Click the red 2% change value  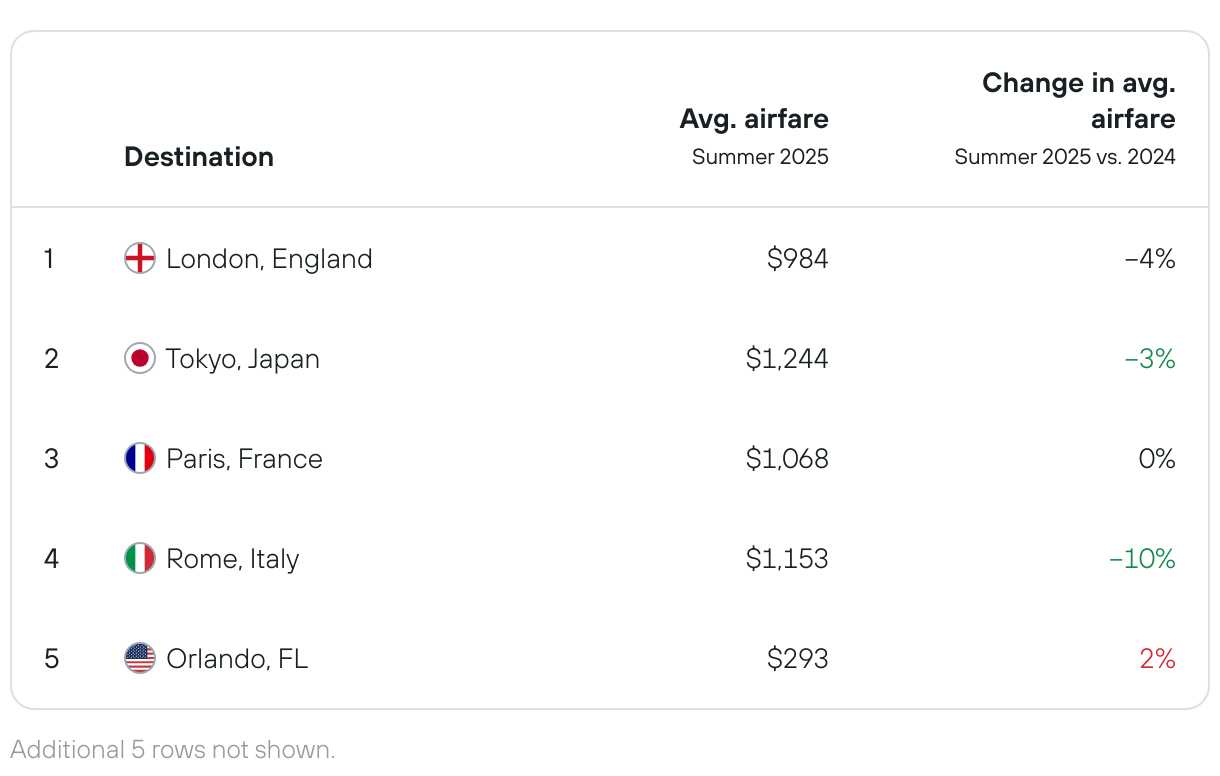pos(1157,659)
